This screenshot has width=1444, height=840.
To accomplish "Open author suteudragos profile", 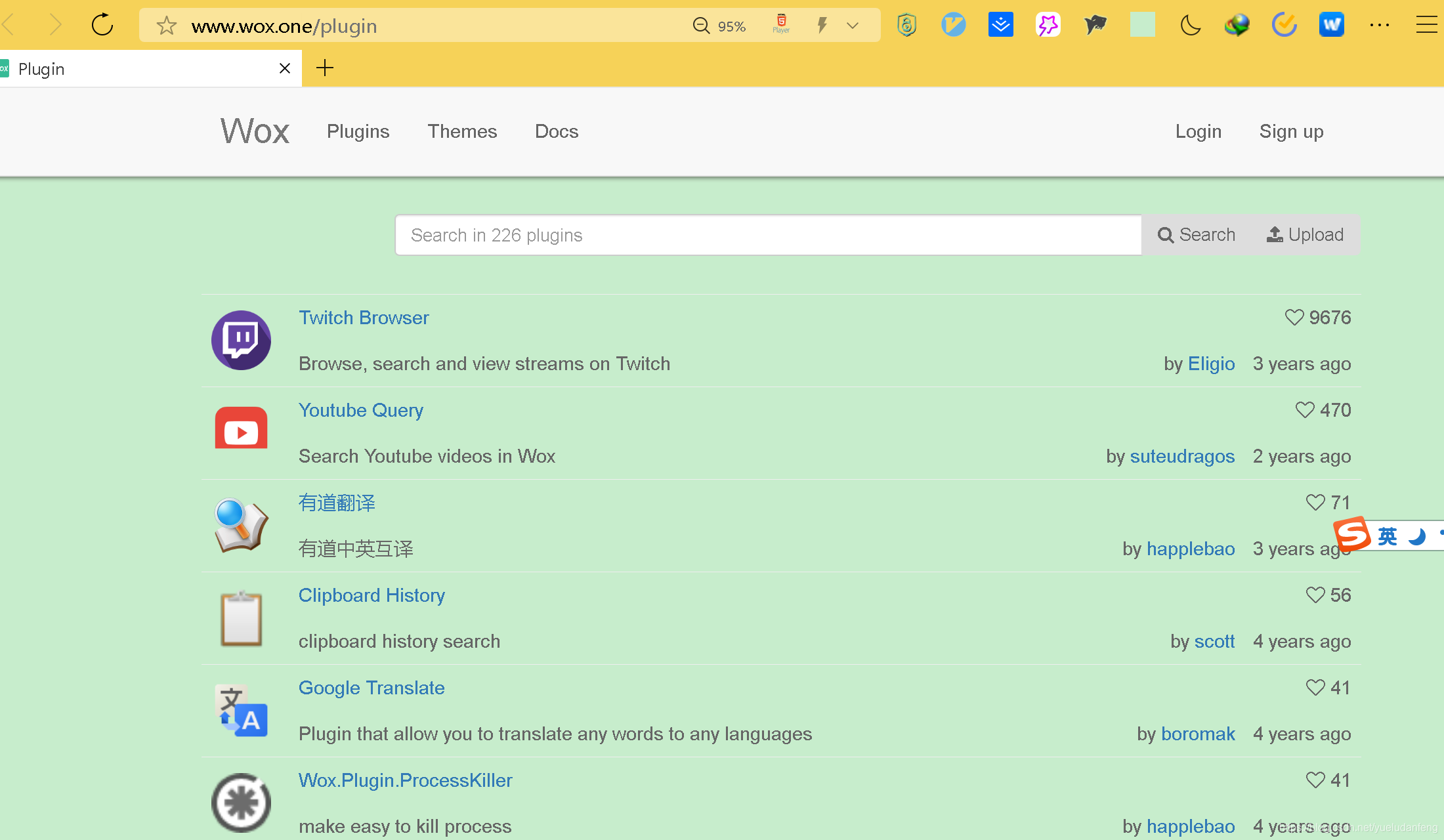I will (1182, 456).
